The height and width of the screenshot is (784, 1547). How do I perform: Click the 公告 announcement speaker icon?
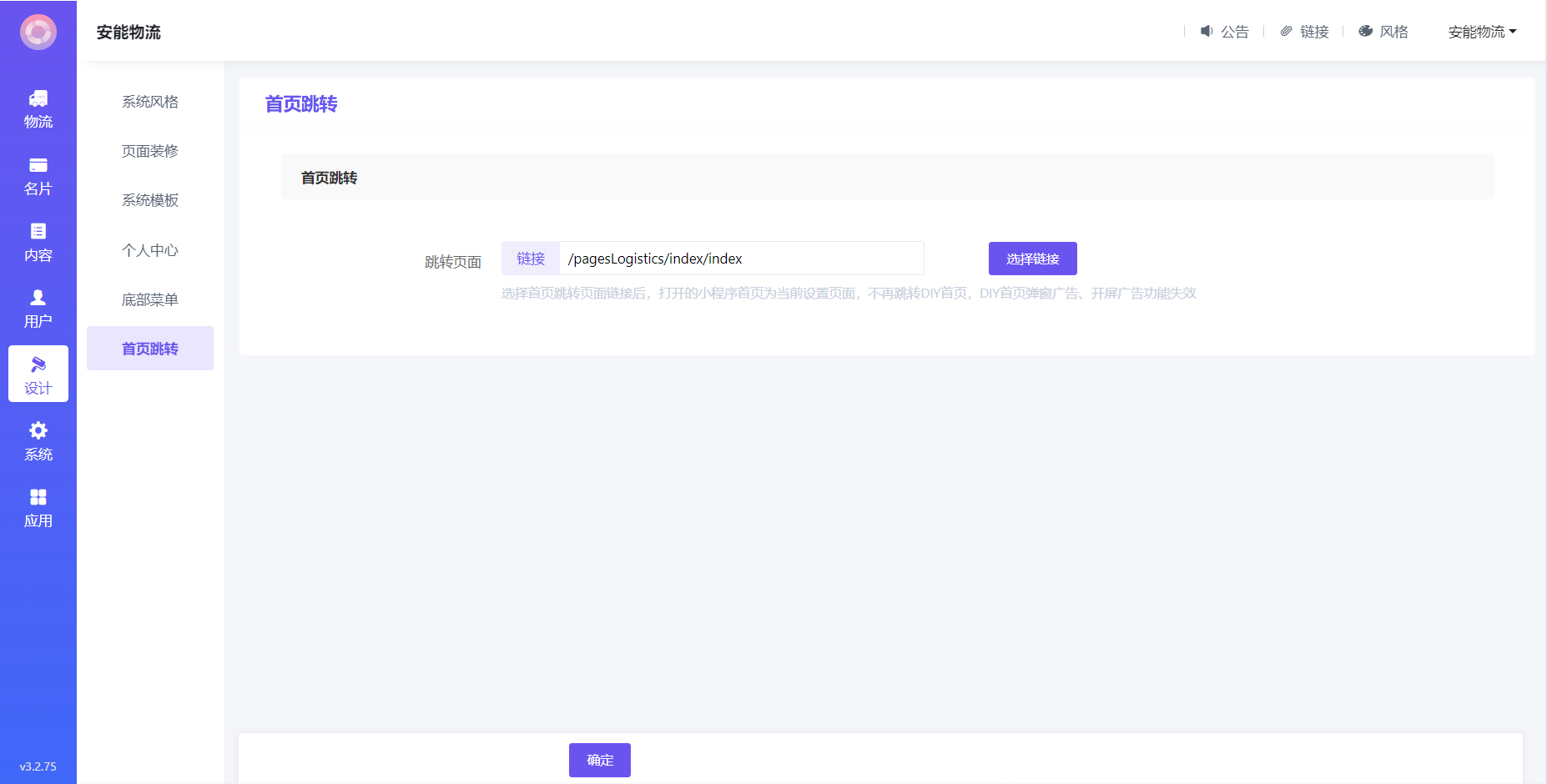pos(1207,31)
